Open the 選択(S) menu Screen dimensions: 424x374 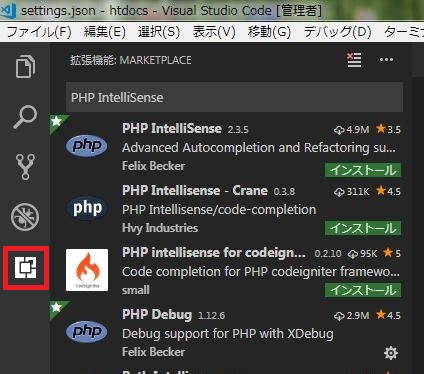(159, 32)
